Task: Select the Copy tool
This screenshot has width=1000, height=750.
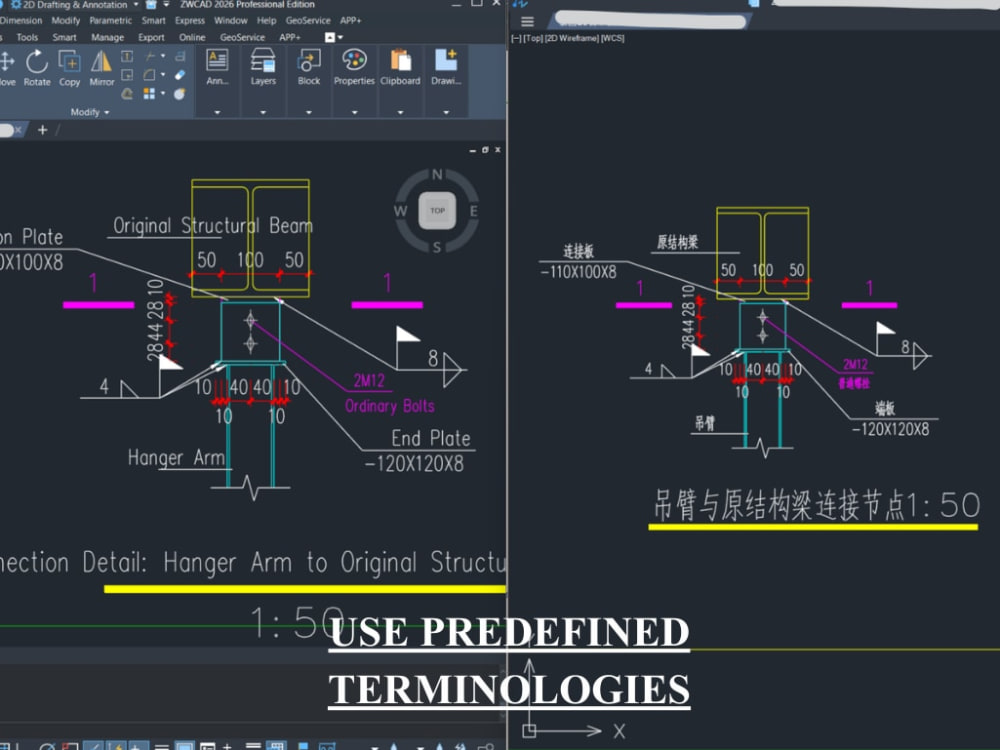Action: pyautogui.click(x=70, y=67)
